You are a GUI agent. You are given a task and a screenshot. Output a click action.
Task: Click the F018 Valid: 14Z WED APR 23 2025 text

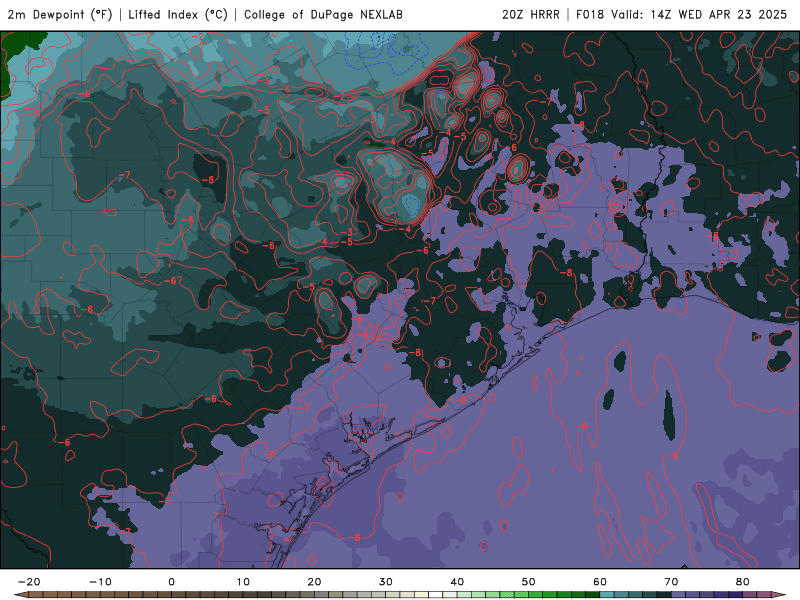[x=682, y=14]
